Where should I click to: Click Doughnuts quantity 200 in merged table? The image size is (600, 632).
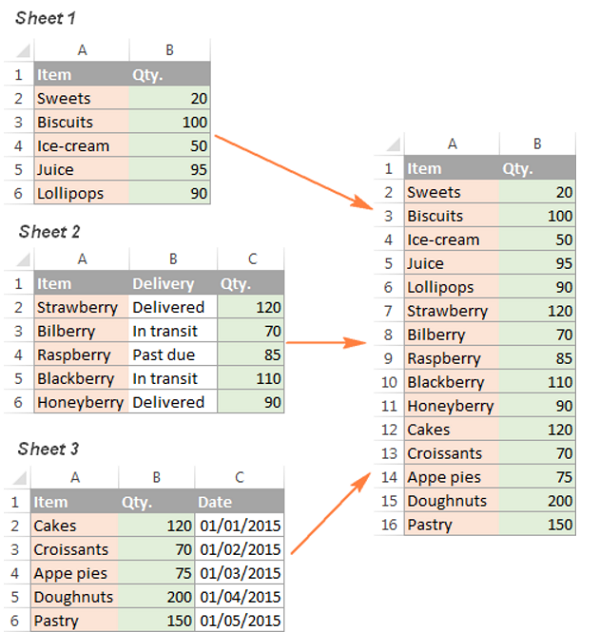point(537,501)
